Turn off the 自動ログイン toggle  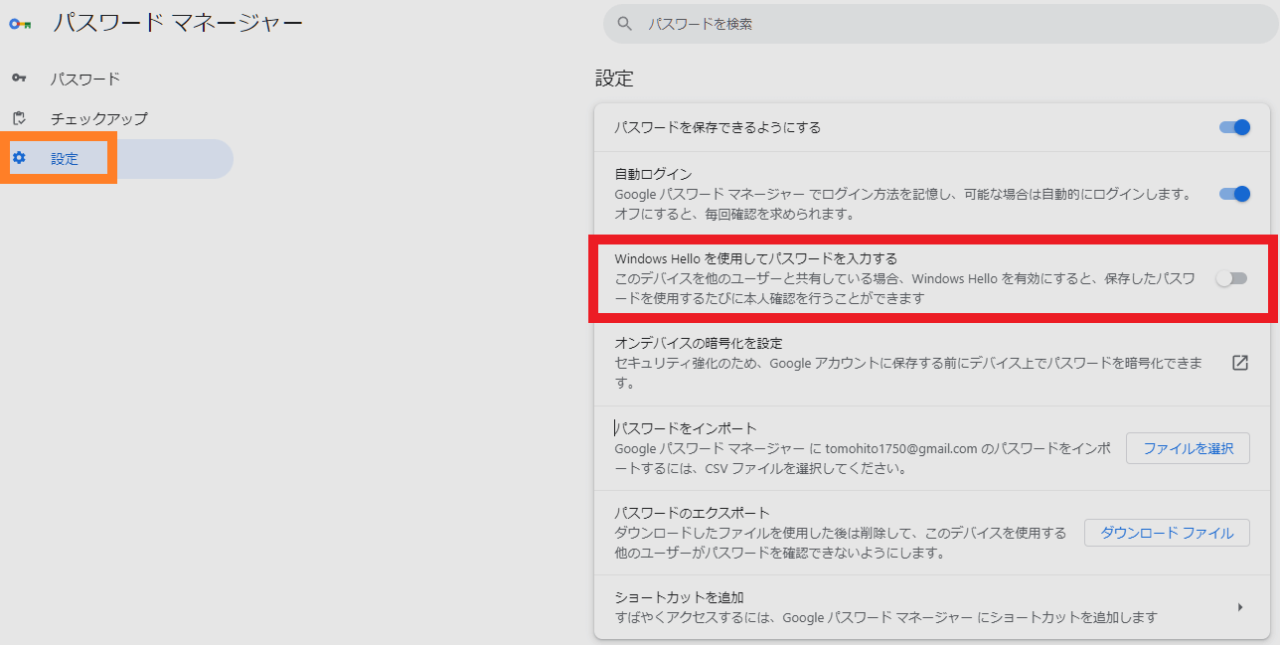point(1233,194)
